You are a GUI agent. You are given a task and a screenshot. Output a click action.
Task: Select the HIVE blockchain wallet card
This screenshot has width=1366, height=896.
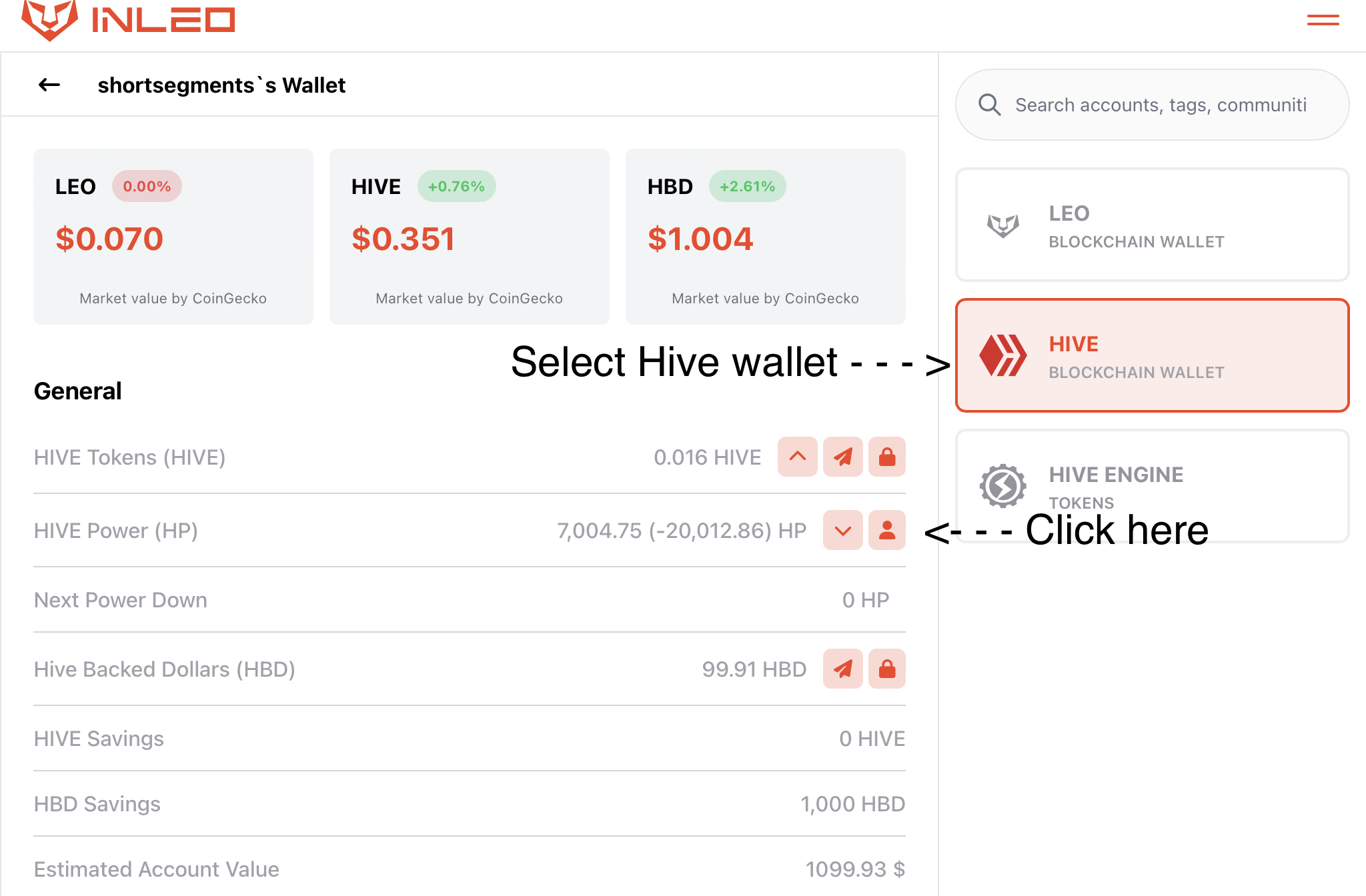[x=1152, y=355]
